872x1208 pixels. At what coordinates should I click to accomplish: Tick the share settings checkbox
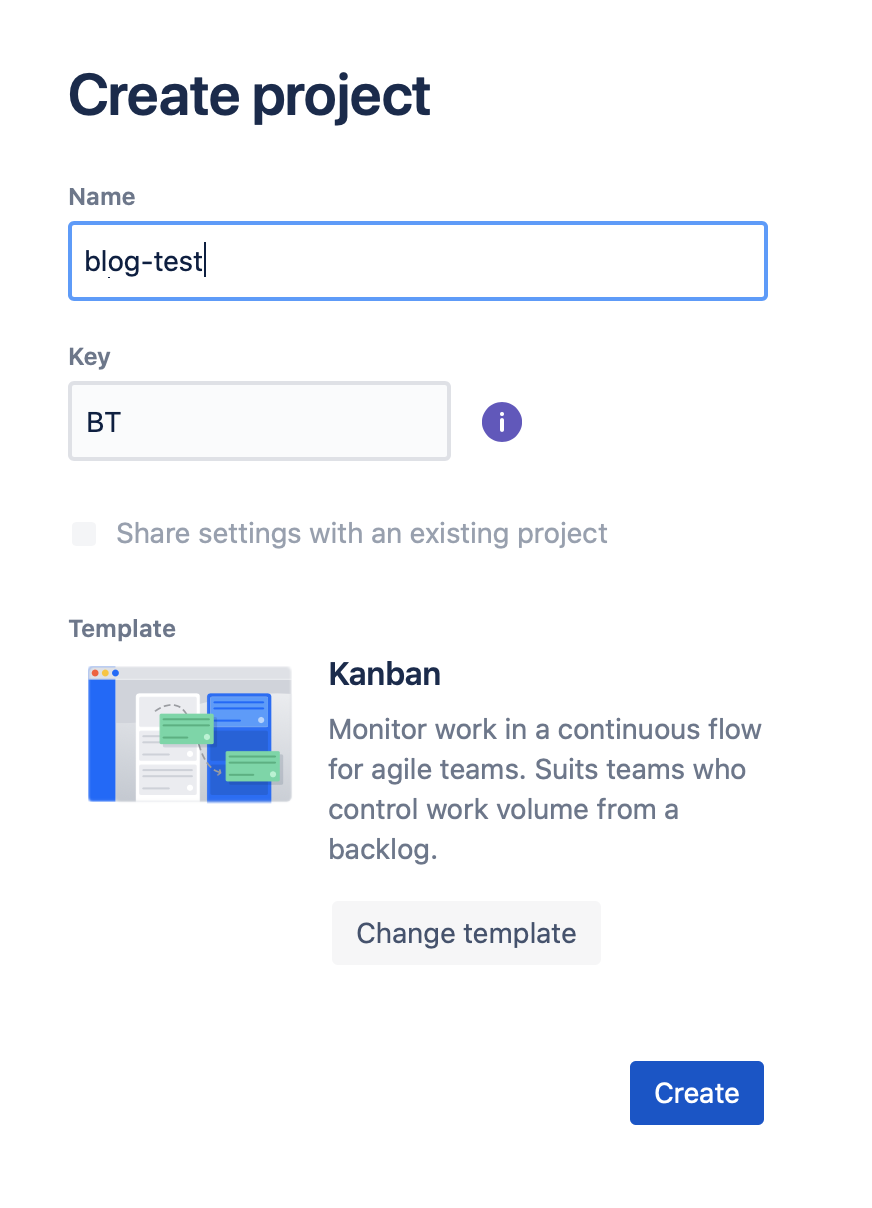(84, 534)
